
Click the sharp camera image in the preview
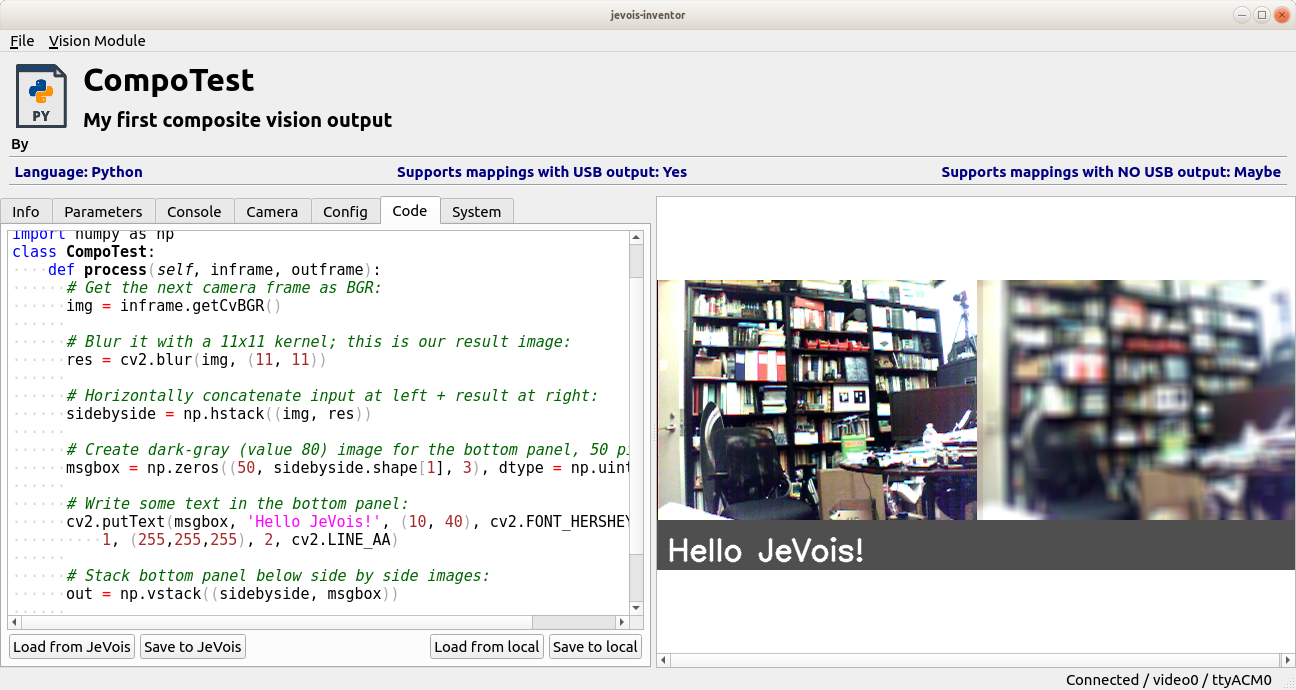[x=817, y=400]
